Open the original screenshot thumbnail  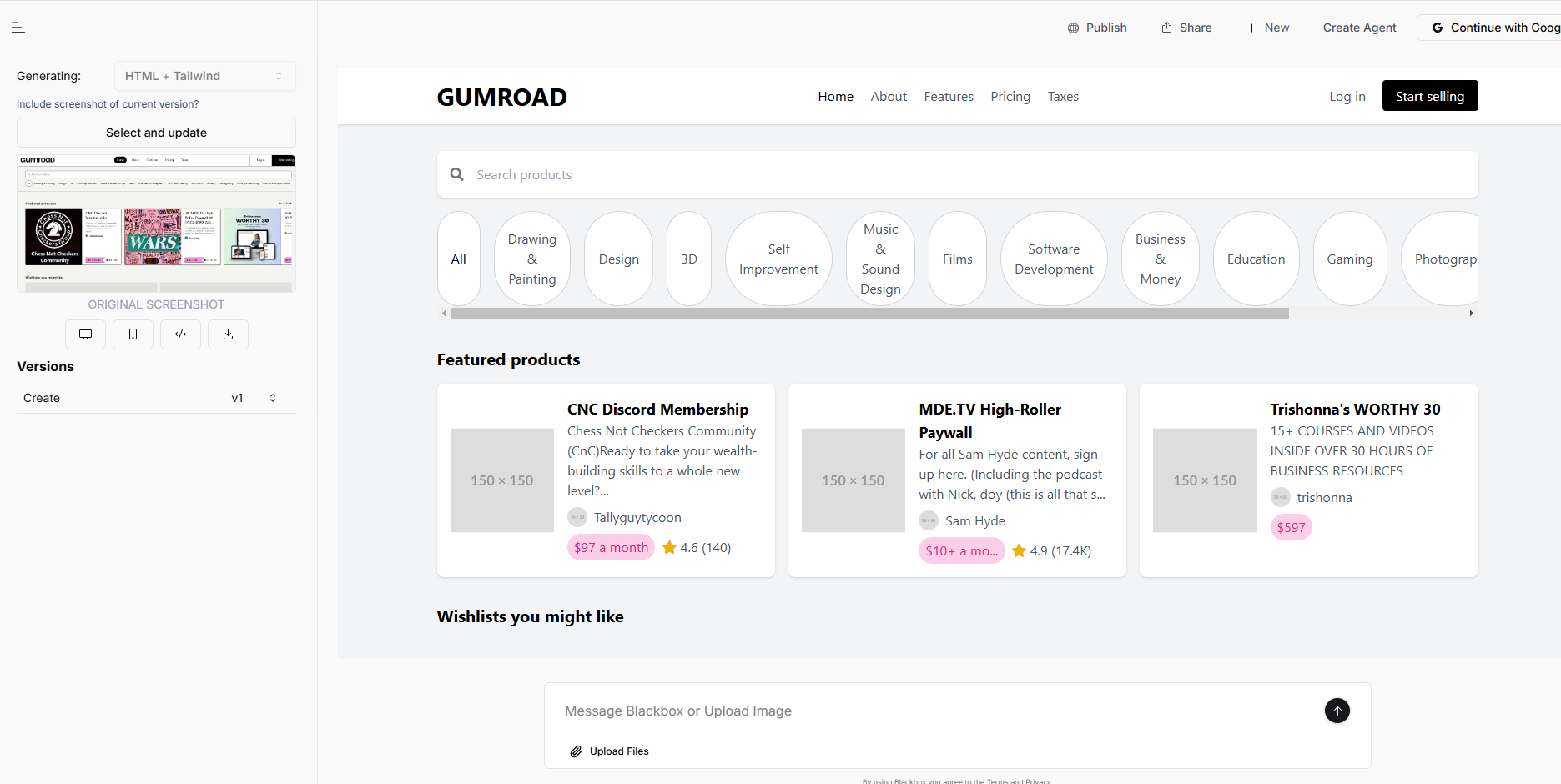pos(156,223)
